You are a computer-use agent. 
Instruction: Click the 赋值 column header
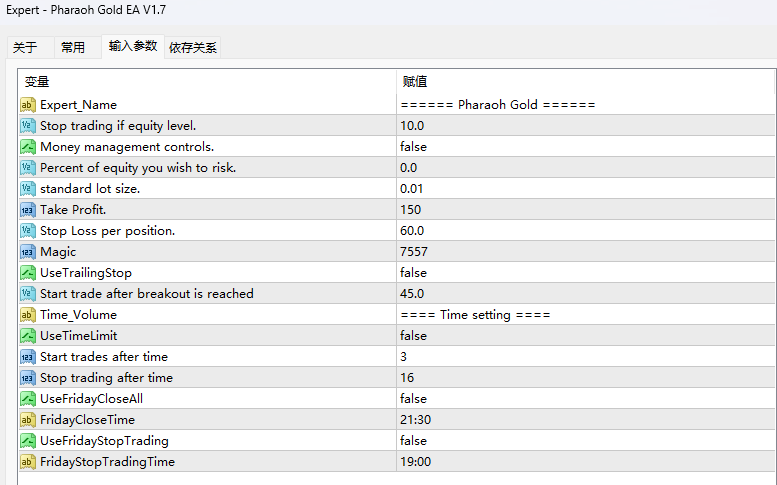[415, 82]
